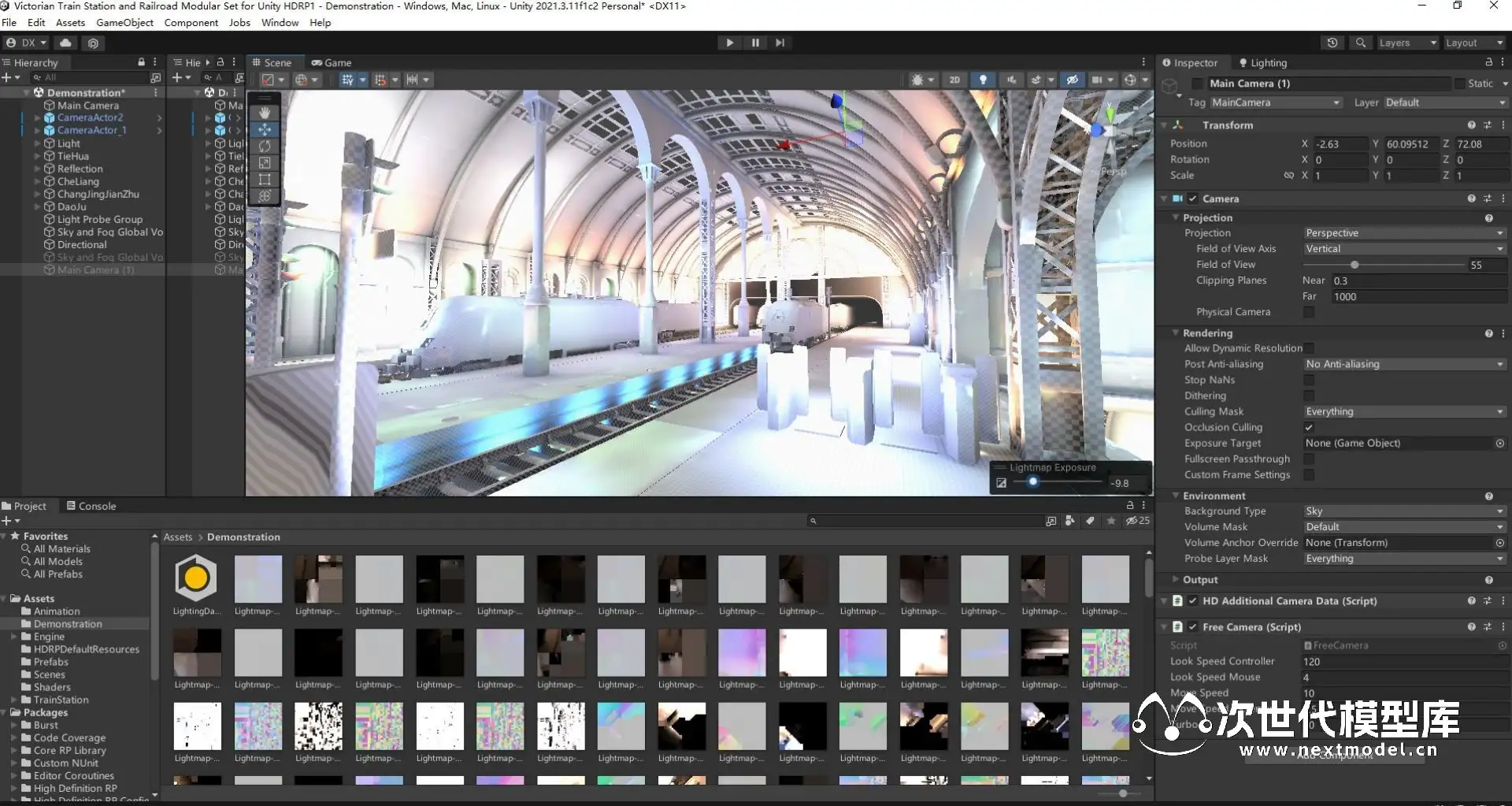Open the Layers dropdown in top bar
Viewport: 1512px width, 806px height.
pos(1406,43)
